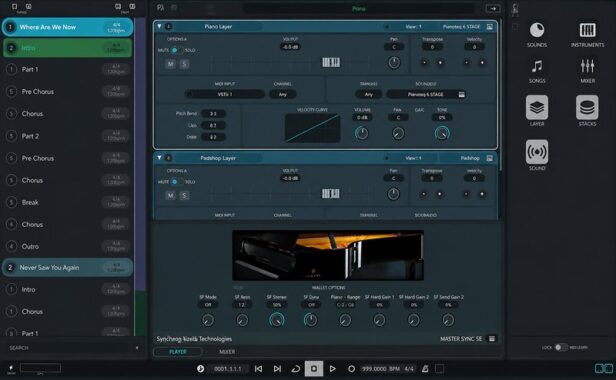Viewport: 616px width, 380px height.
Task: Mute Padshop Layer with M button
Action: pyautogui.click(x=170, y=195)
